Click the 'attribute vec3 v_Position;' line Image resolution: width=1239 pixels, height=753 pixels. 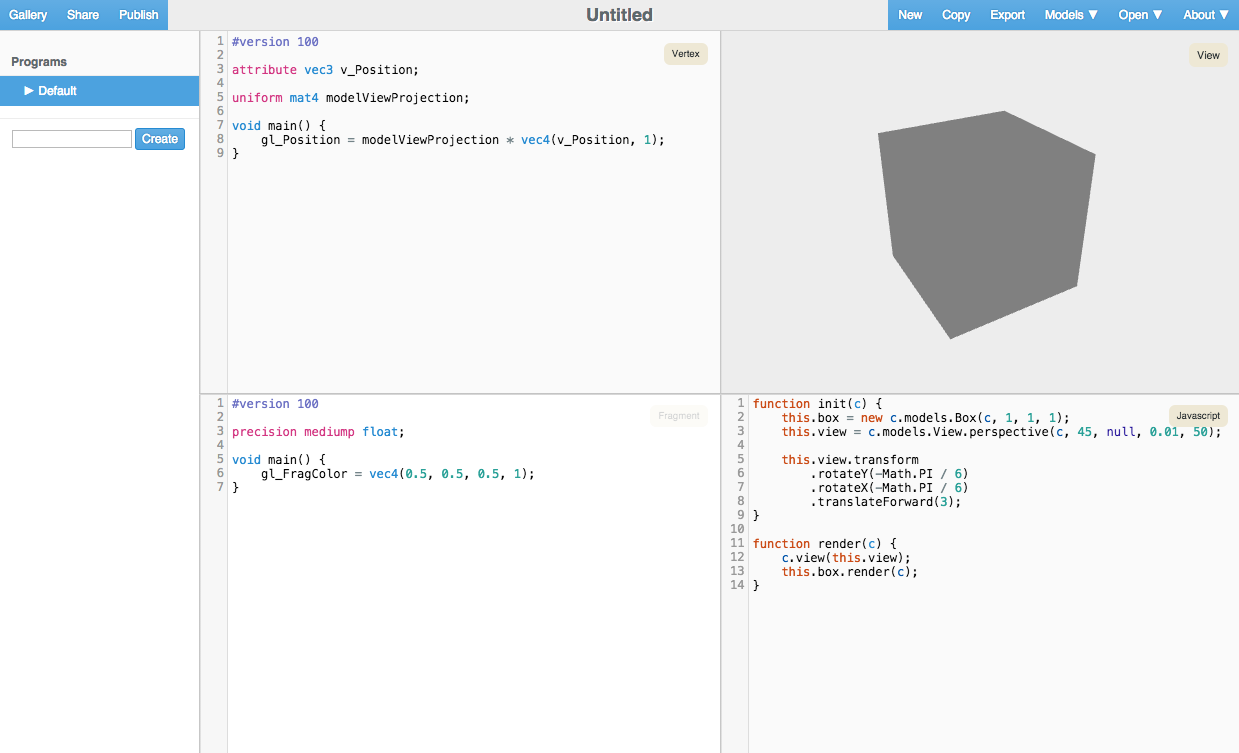pyautogui.click(x=325, y=70)
